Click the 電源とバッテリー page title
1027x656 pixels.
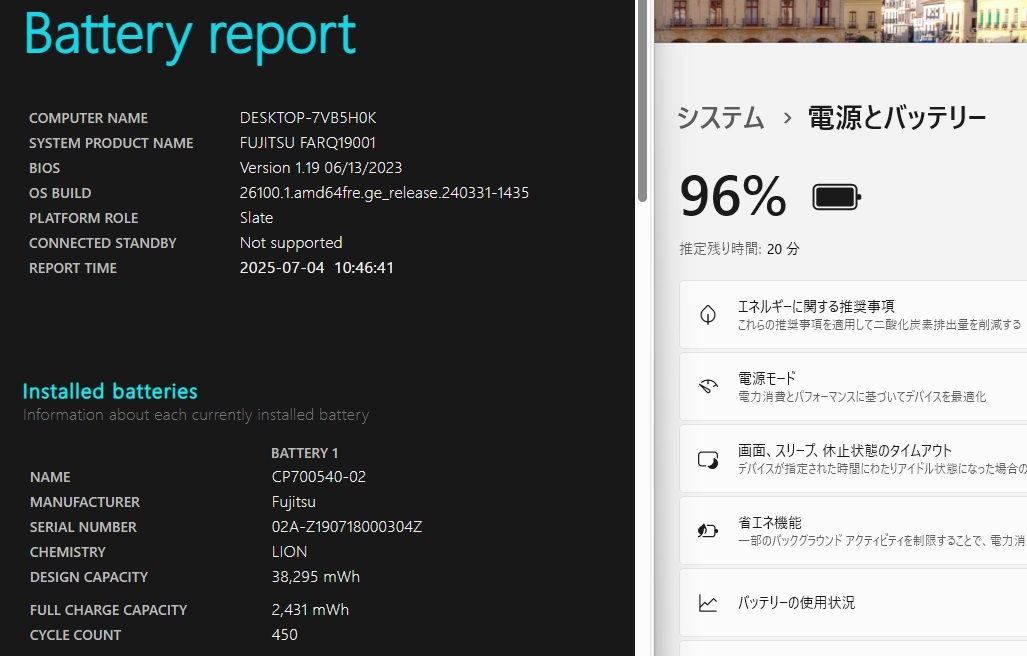point(897,118)
